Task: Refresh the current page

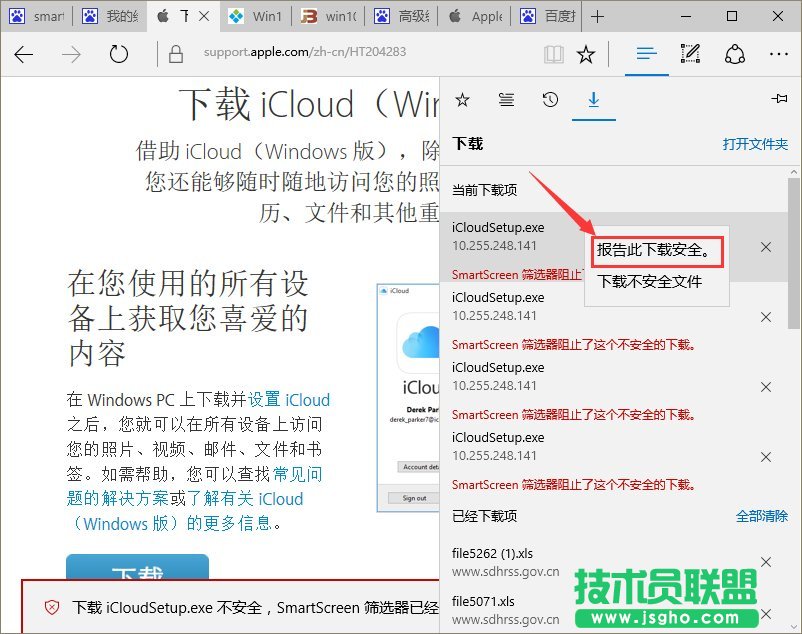Action: [119, 54]
